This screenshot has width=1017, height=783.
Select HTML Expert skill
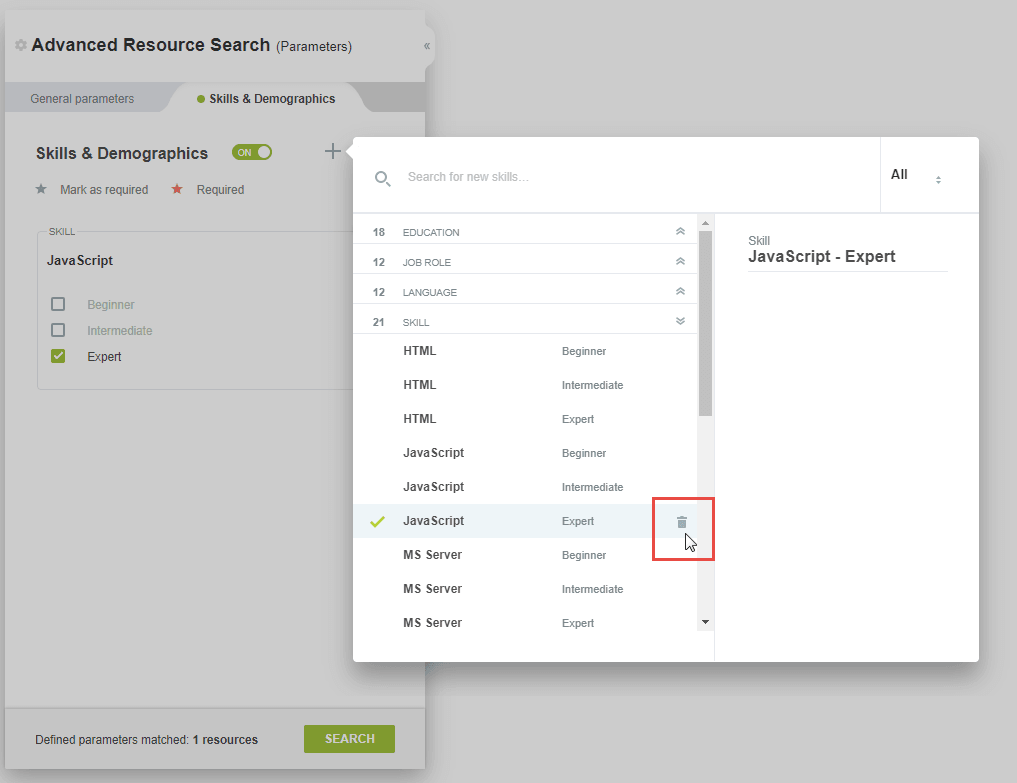(x=525, y=419)
